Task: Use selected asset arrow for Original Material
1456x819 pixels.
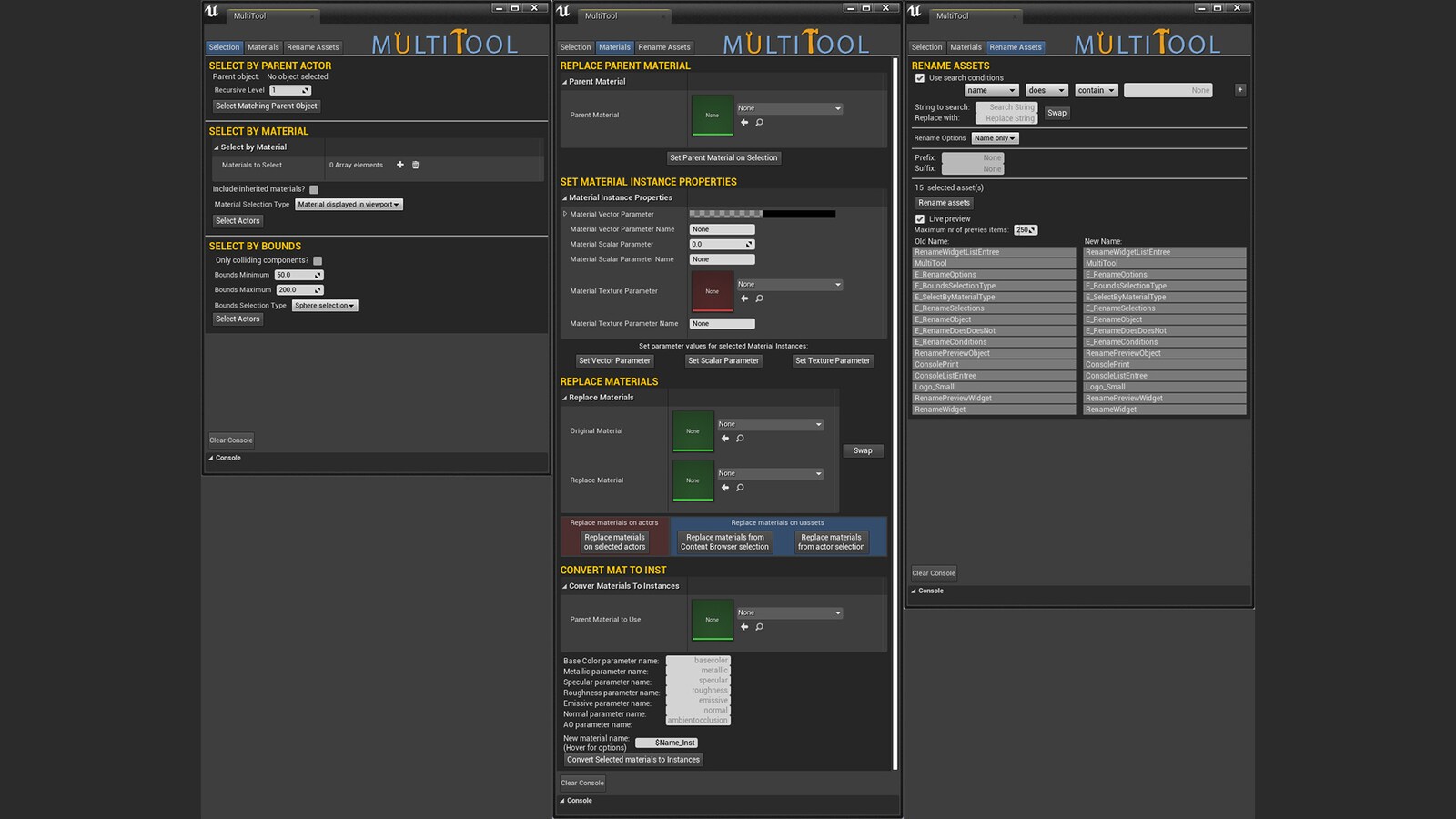Action: coord(725,438)
